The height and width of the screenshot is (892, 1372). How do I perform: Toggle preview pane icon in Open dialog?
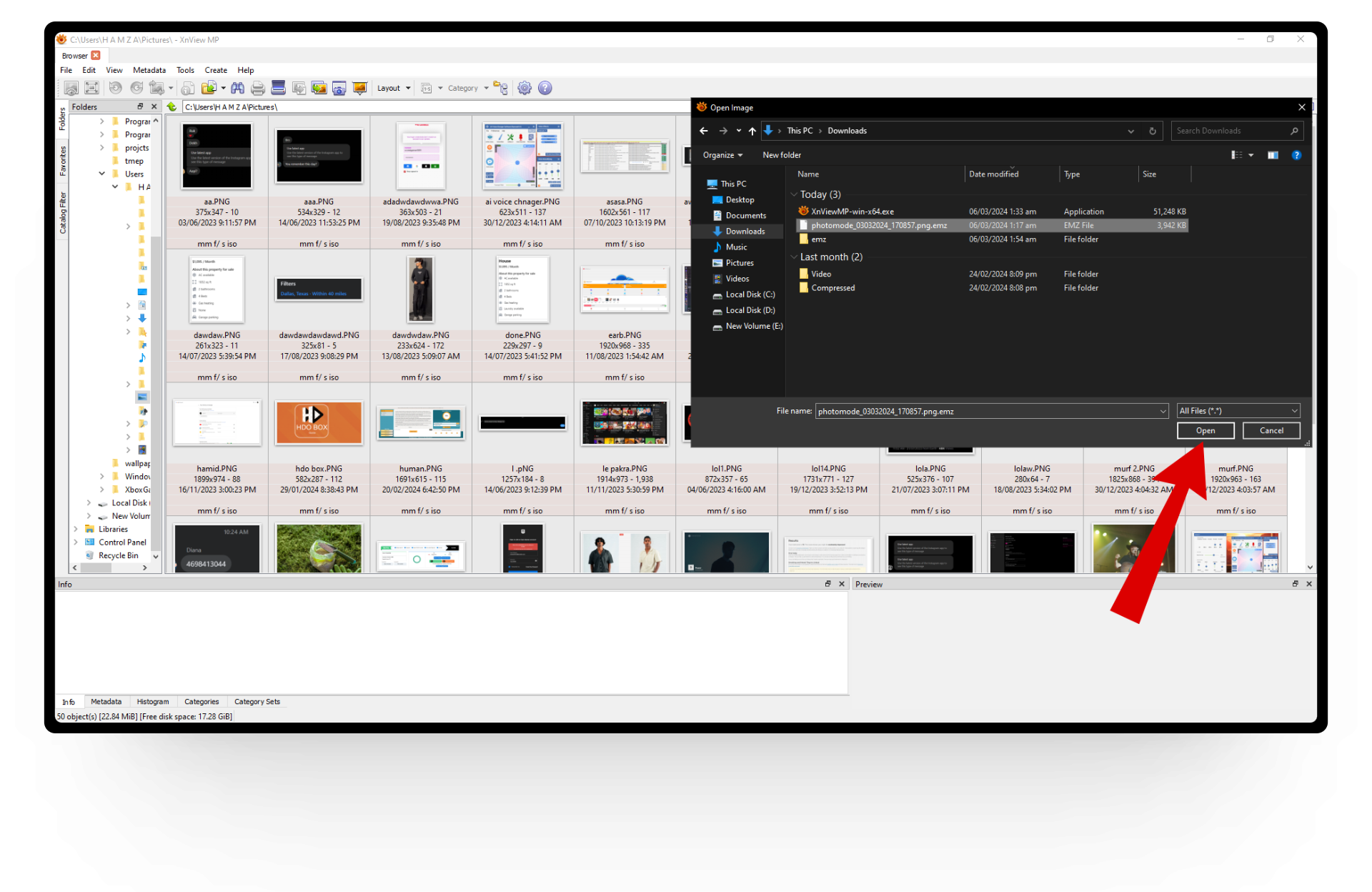tap(1273, 155)
